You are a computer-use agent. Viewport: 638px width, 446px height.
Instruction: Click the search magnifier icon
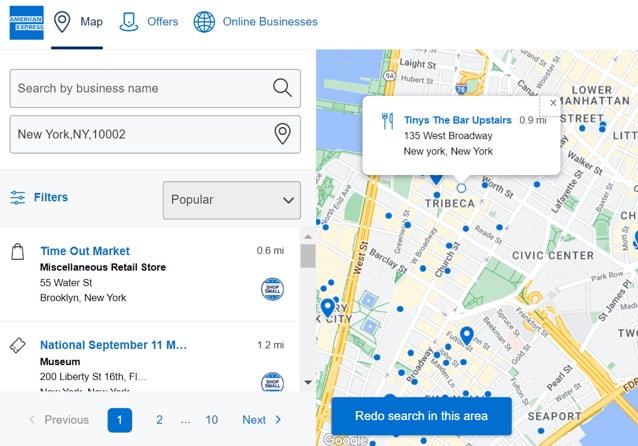point(282,88)
